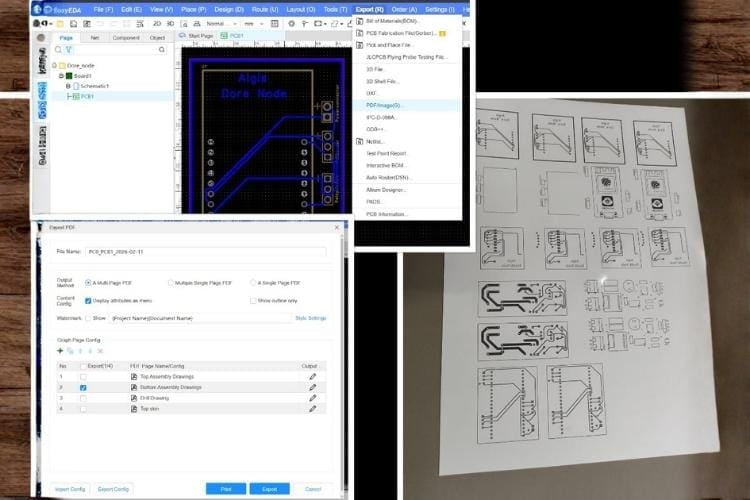
Task: Toggle Display attributes as menu checkbox
Action: (x=88, y=300)
